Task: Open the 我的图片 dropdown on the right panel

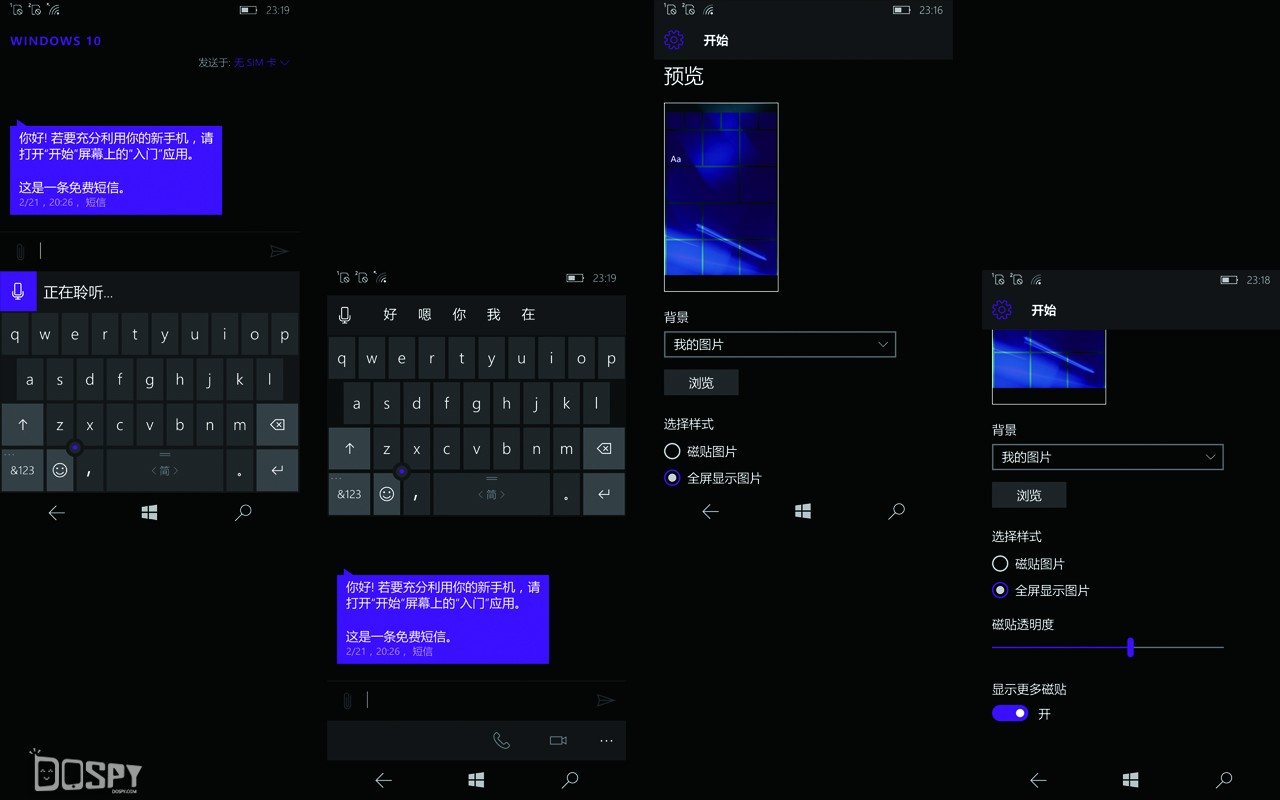Action: click(1107, 457)
